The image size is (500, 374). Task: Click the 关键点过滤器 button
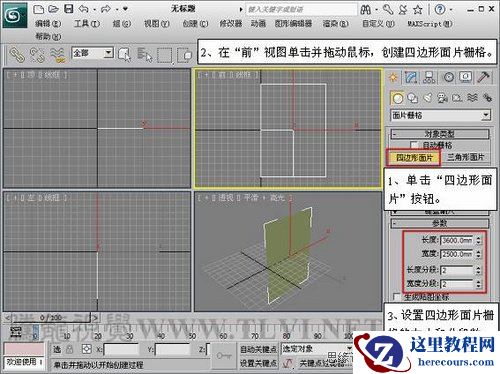click(321, 363)
